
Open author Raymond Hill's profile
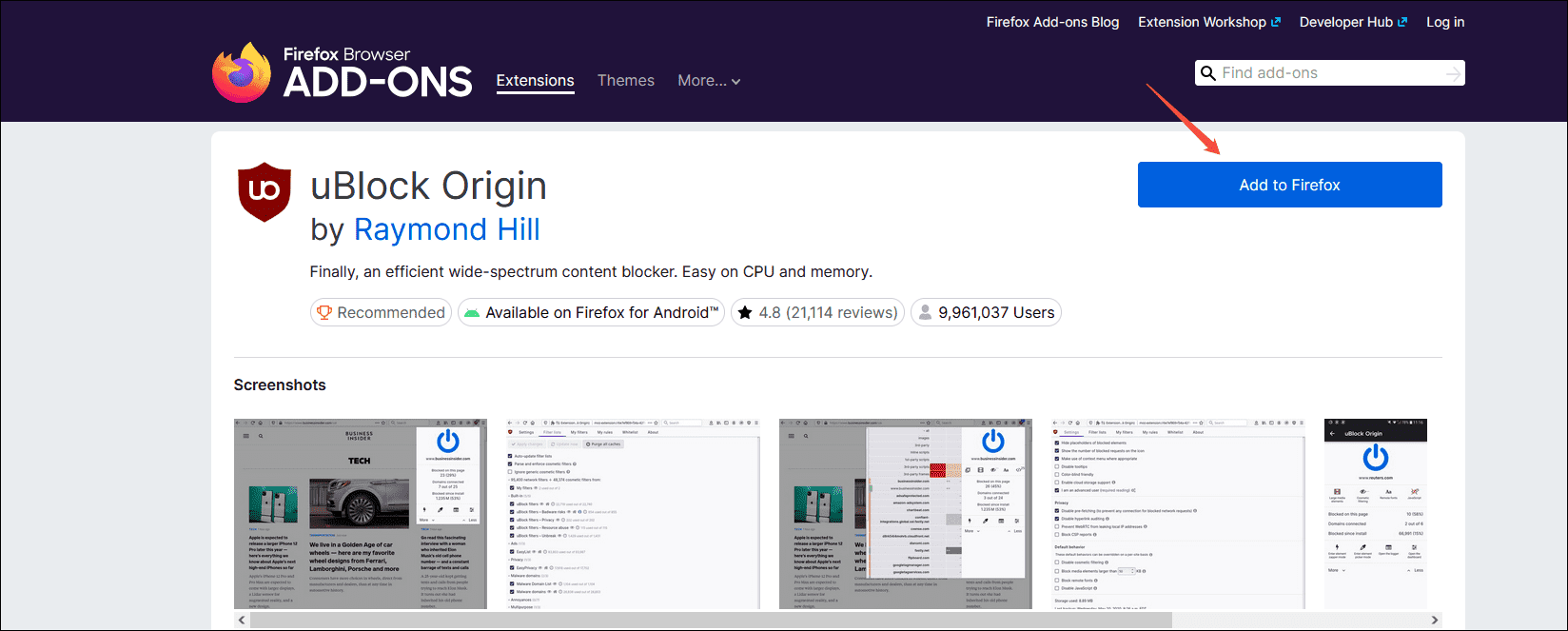tap(447, 229)
